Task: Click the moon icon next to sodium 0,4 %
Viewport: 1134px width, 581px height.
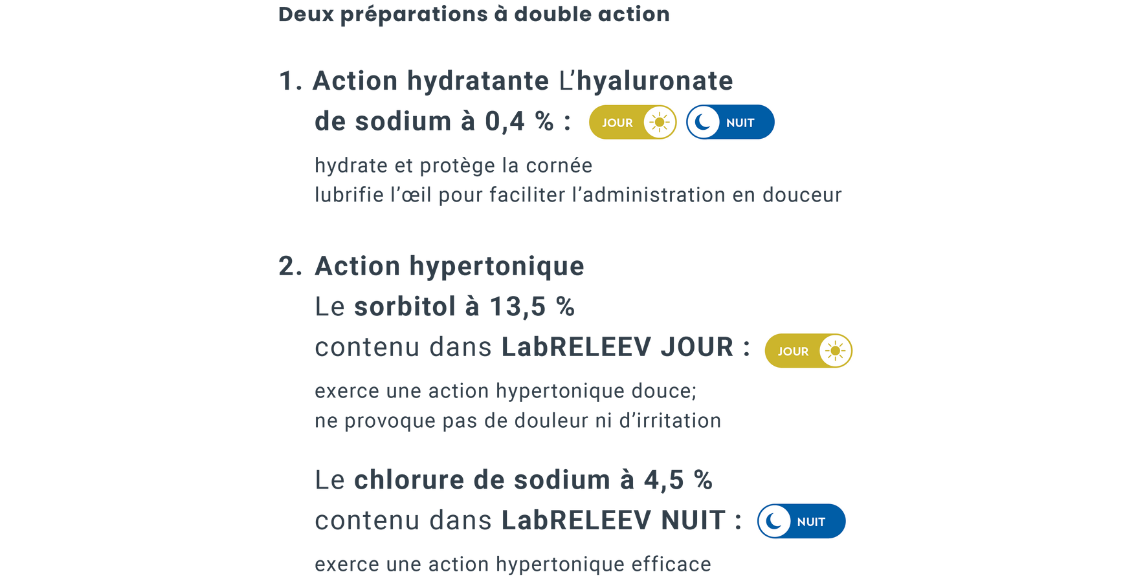Action: [x=703, y=122]
